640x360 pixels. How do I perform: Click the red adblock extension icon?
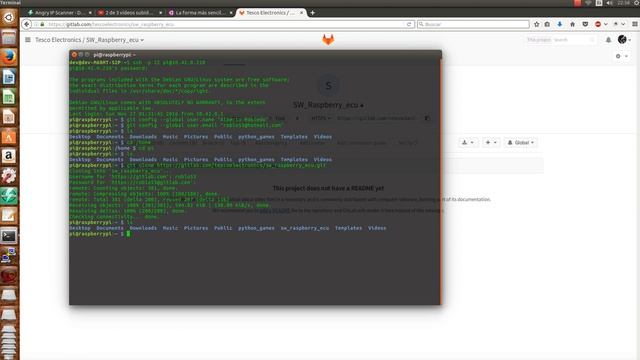(598, 24)
